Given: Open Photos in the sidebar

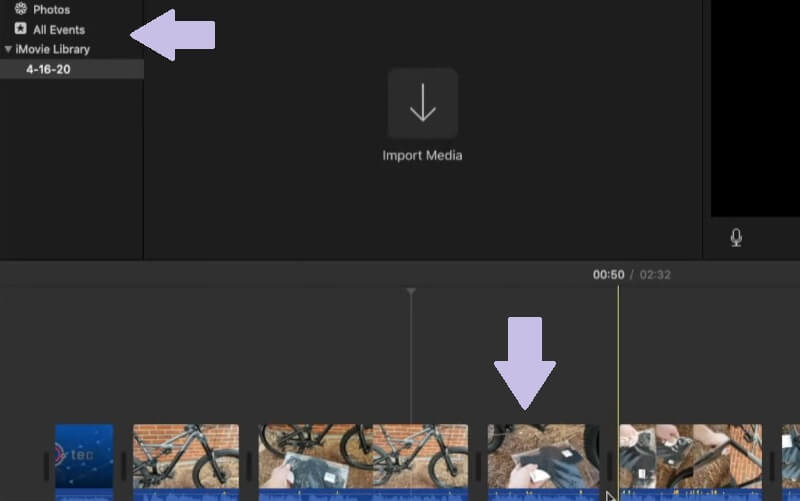Looking at the screenshot, I should (52, 9).
